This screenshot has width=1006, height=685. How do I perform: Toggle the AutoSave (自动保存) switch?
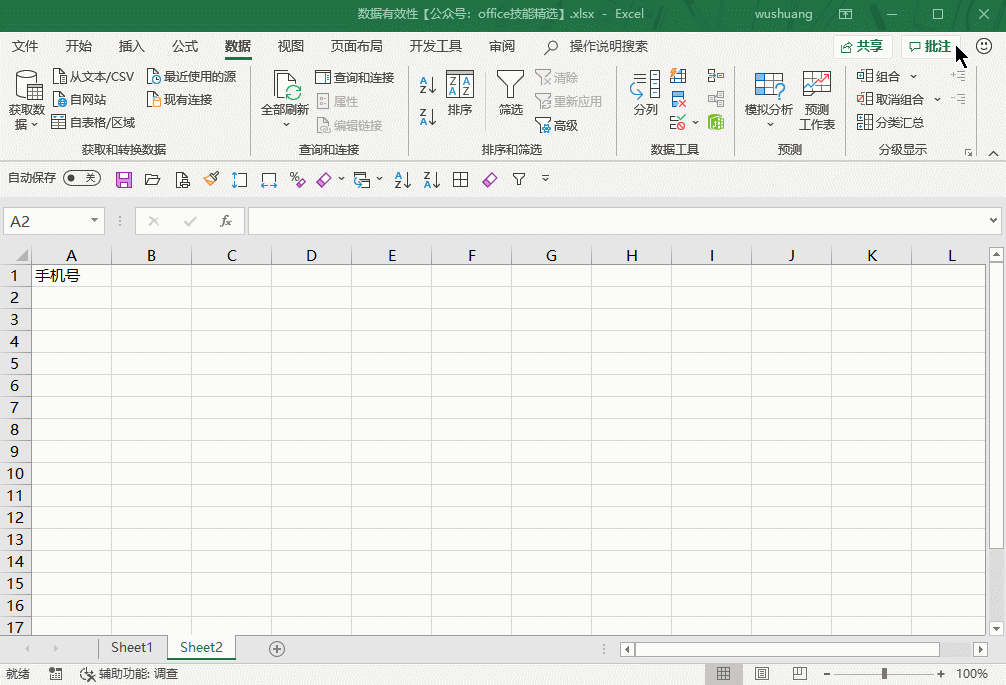[81, 178]
